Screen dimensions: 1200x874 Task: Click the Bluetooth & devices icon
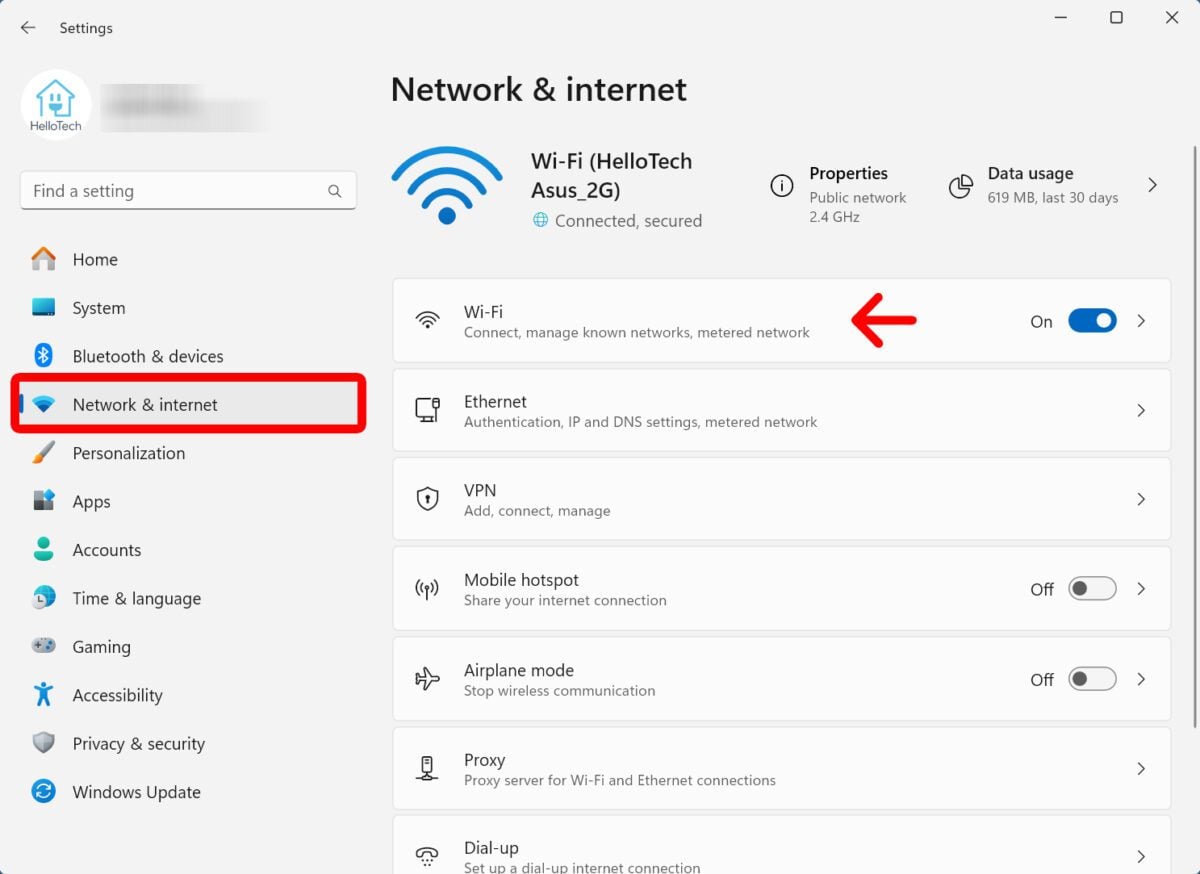coord(43,356)
